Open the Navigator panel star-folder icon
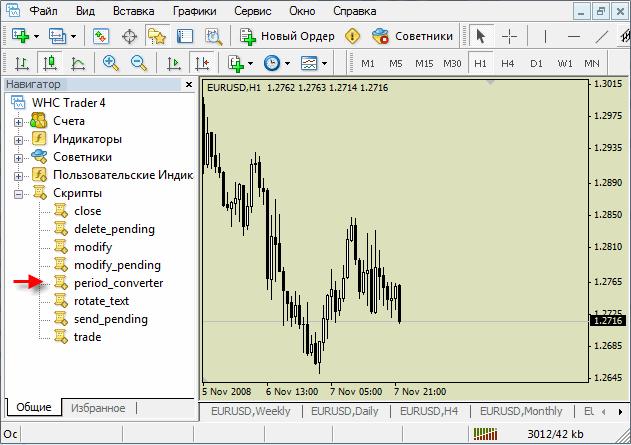631x445 pixels. (x=157, y=36)
